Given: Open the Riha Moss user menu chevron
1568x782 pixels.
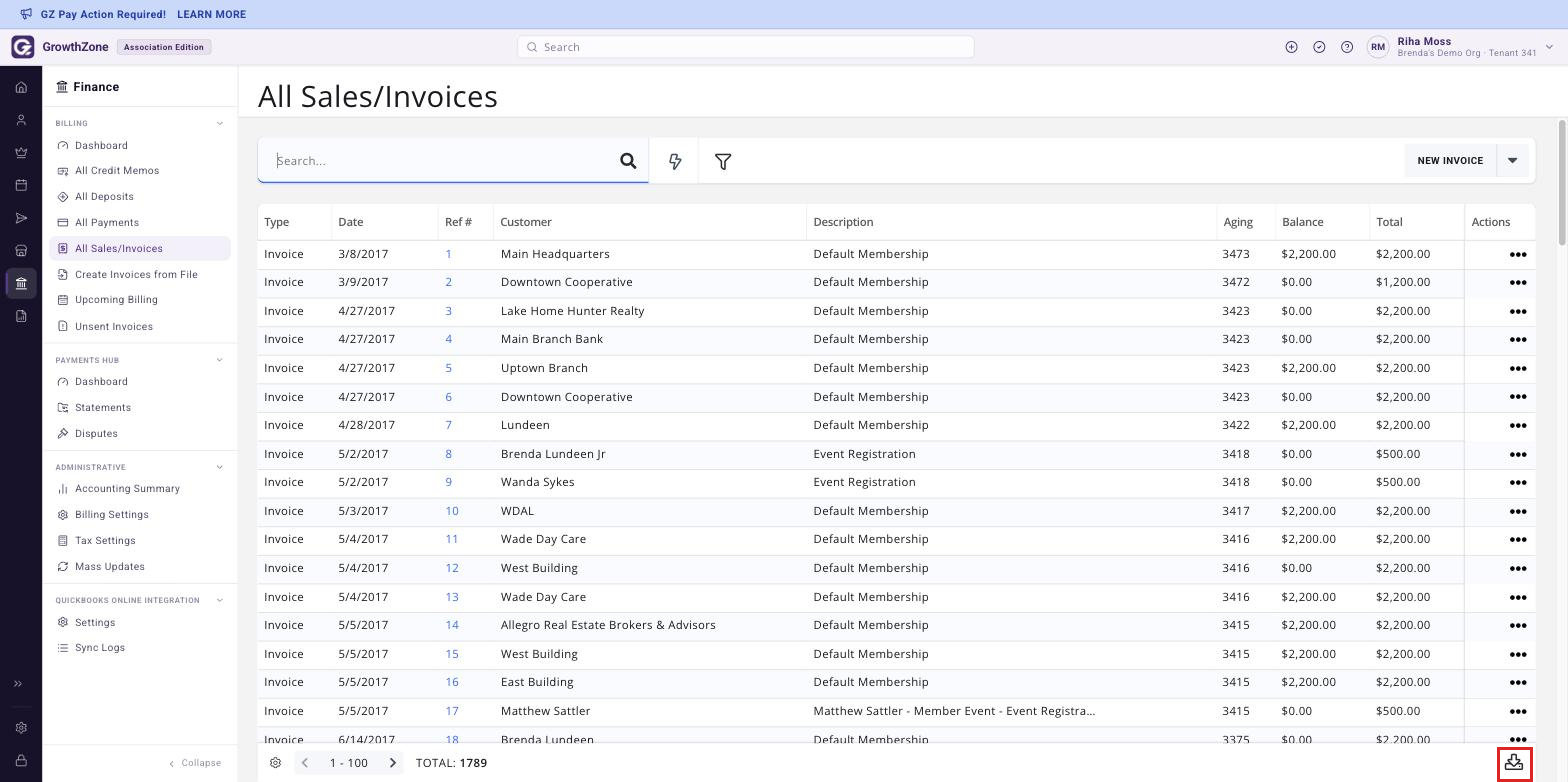Looking at the screenshot, I should pos(1549,47).
